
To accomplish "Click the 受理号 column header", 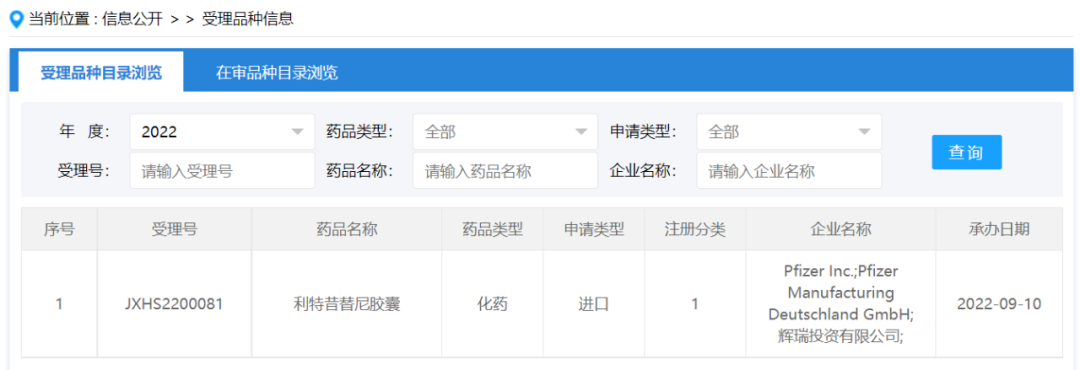I will pos(174,229).
